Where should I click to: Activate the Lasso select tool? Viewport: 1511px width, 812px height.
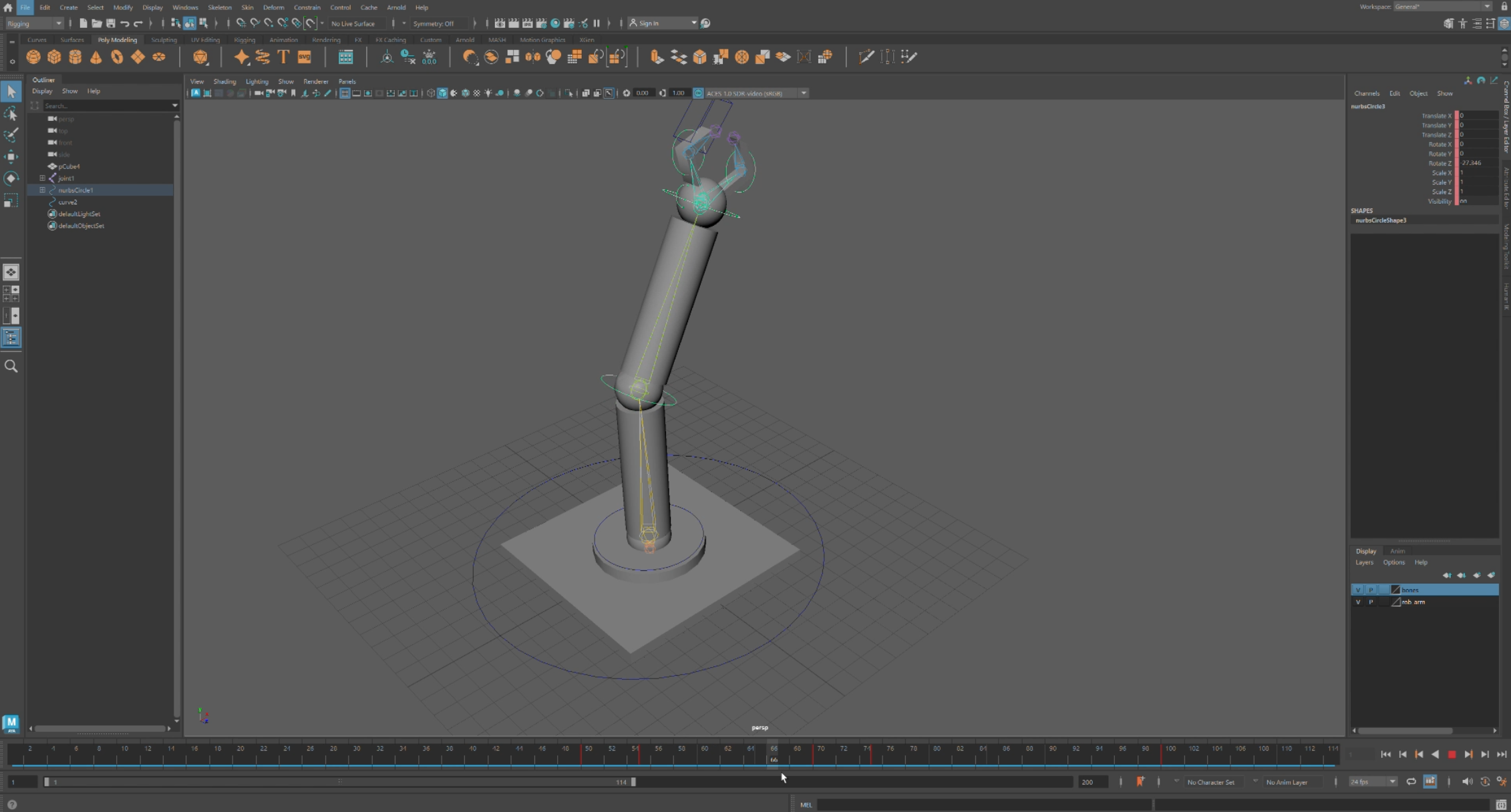point(11,114)
